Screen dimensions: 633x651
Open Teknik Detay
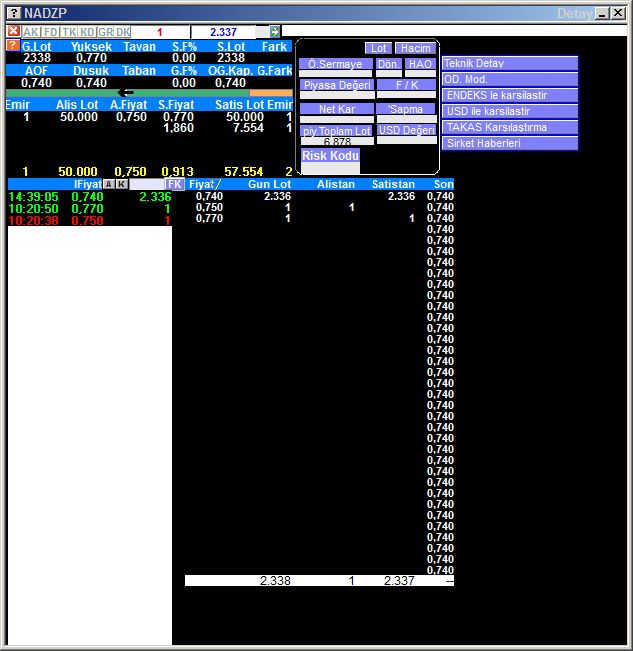pyautogui.click(x=510, y=63)
